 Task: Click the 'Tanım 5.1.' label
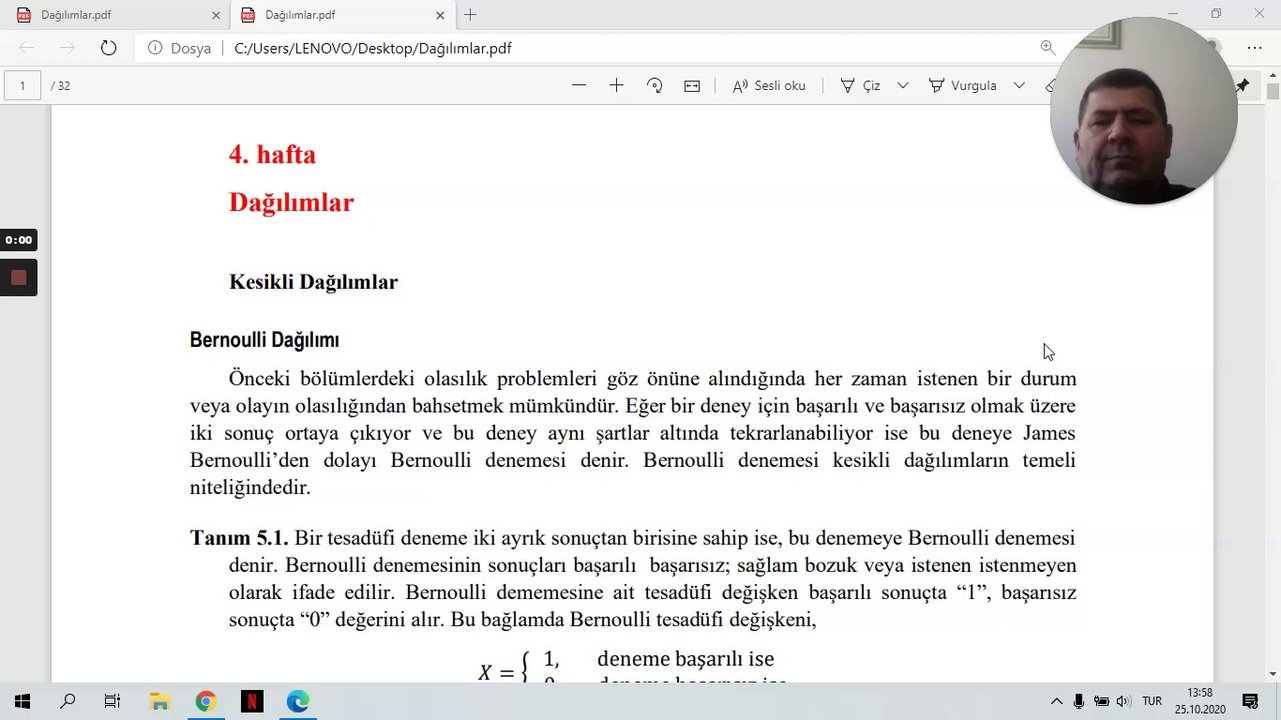[x=239, y=538]
